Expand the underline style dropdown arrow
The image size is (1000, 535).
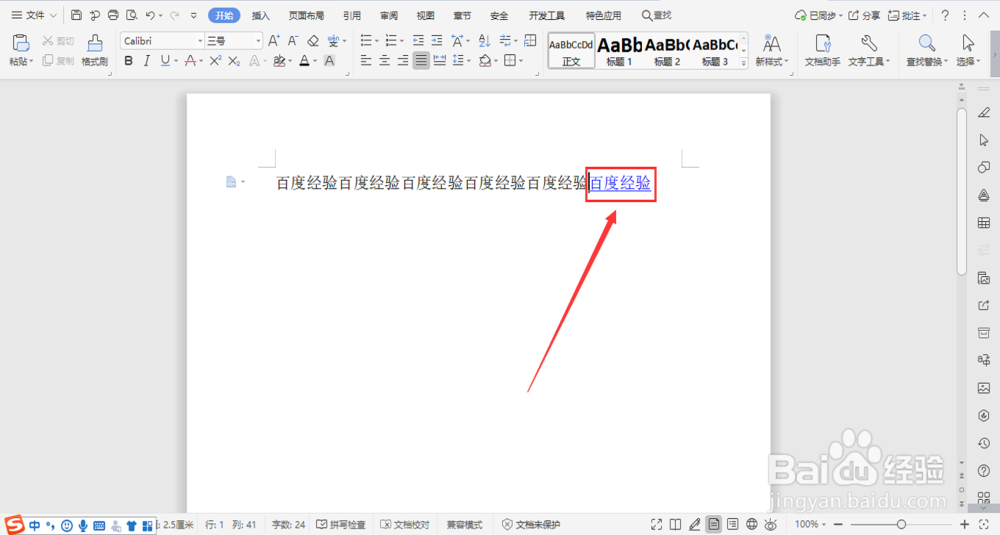176,61
